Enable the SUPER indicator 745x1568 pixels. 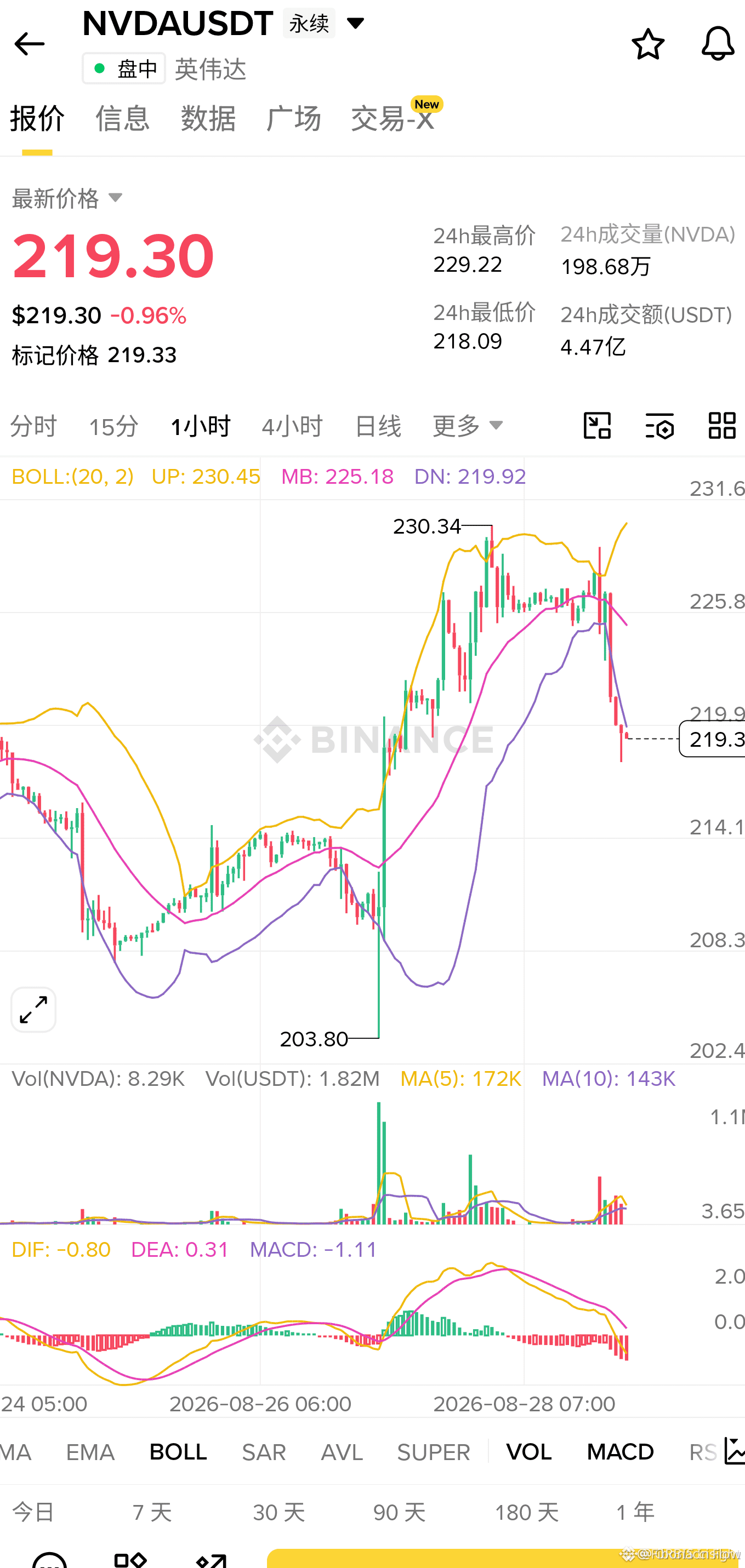pos(434,1452)
